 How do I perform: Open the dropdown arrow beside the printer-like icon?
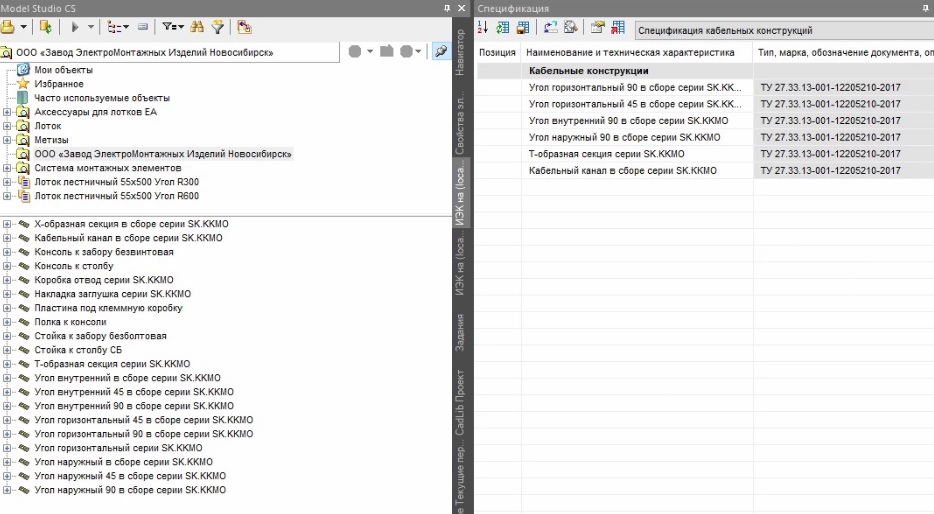click(23, 27)
